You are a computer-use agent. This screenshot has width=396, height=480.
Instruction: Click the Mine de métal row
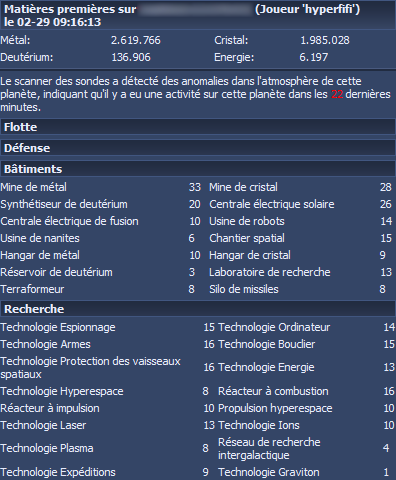click(x=100, y=187)
